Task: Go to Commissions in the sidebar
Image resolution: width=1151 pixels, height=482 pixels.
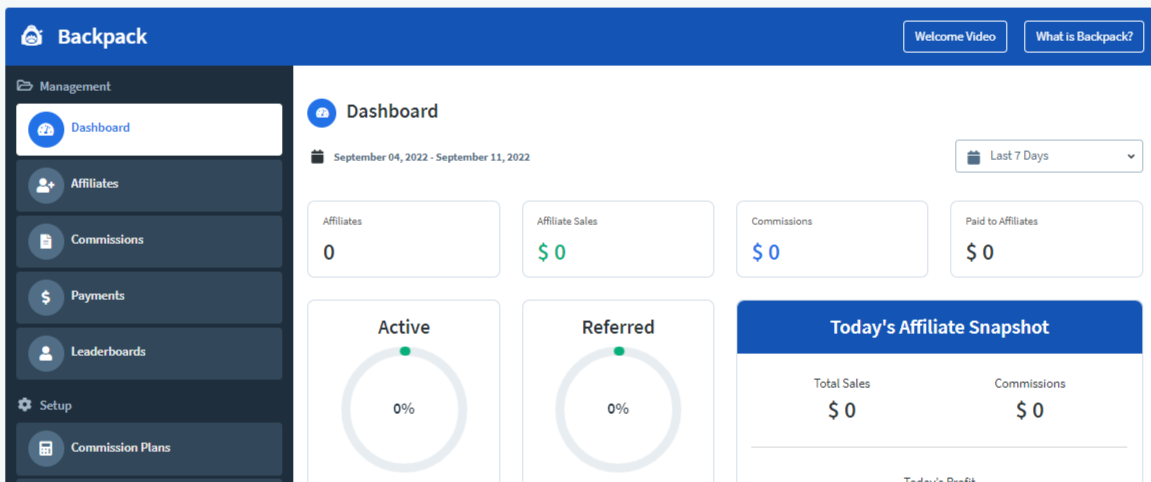Action: (x=149, y=241)
